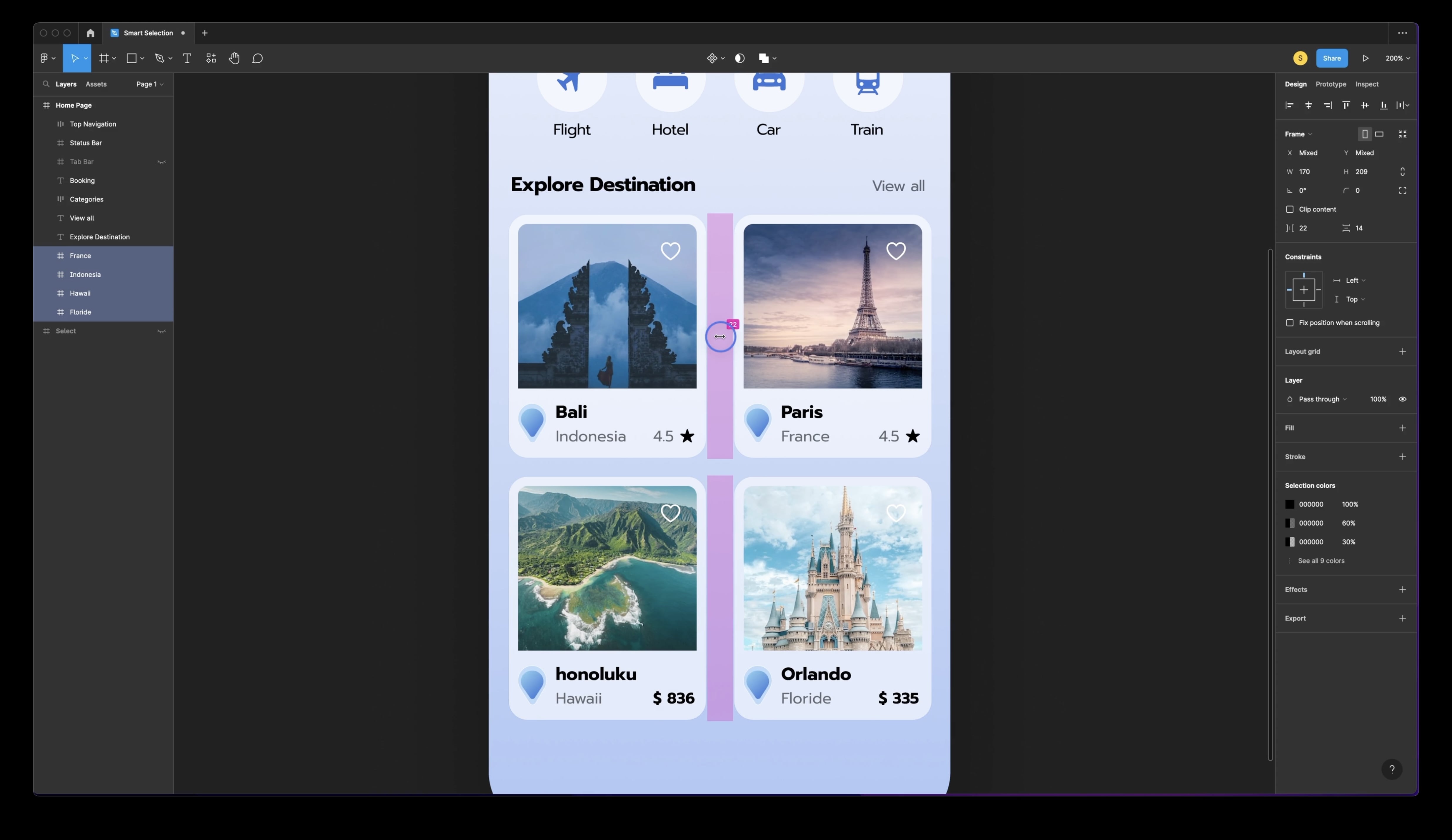Open the Add Comment tool
Image resolution: width=1452 pixels, height=840 pixels.
tap(258, 58)
